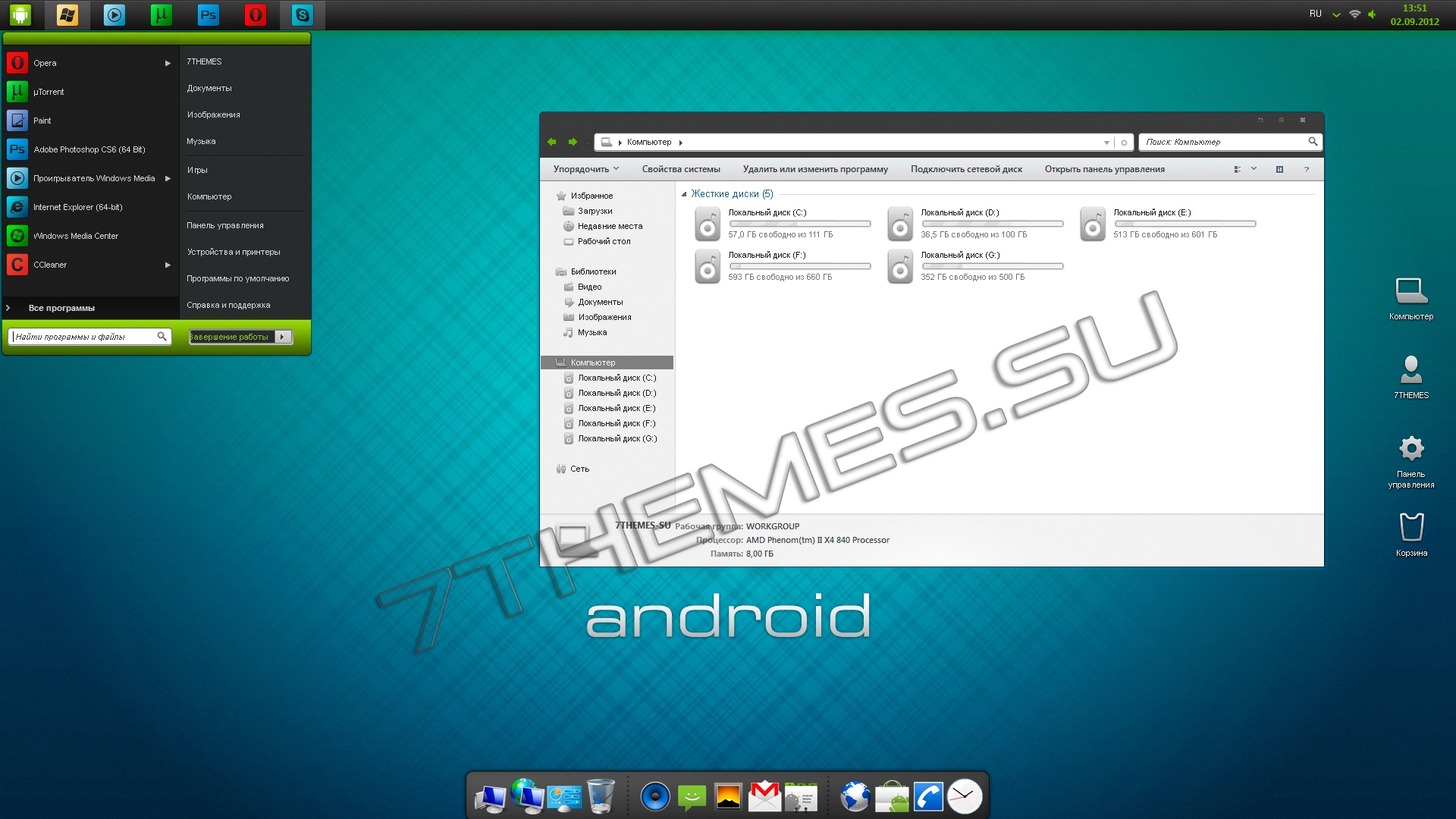This screenshot has height=819, width=1456.
Task: Focus the Найти программы и файлы field
Action: pyautogui.click(x=89, y=337)
